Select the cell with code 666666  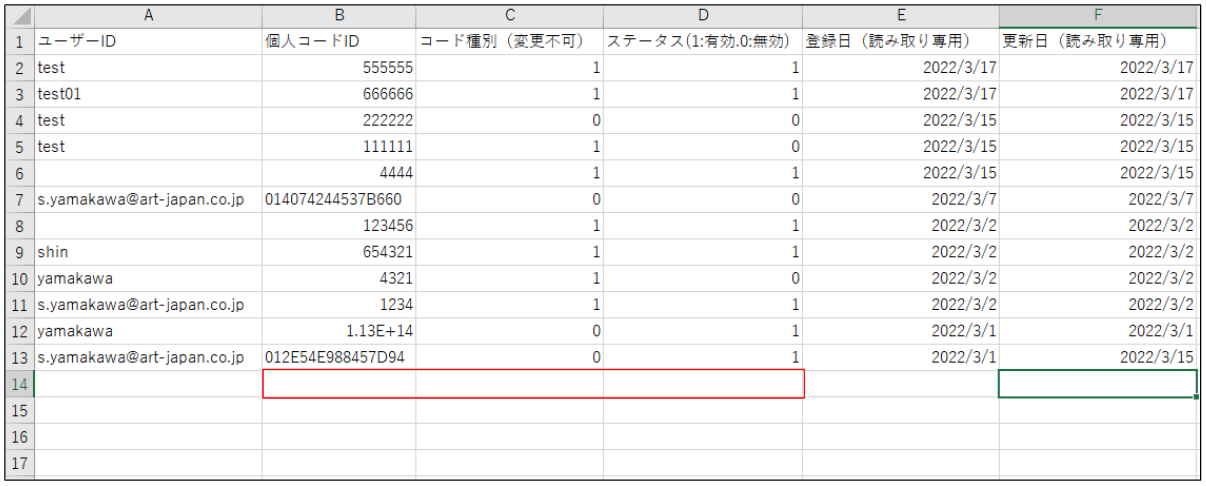(x=339, y=94)
